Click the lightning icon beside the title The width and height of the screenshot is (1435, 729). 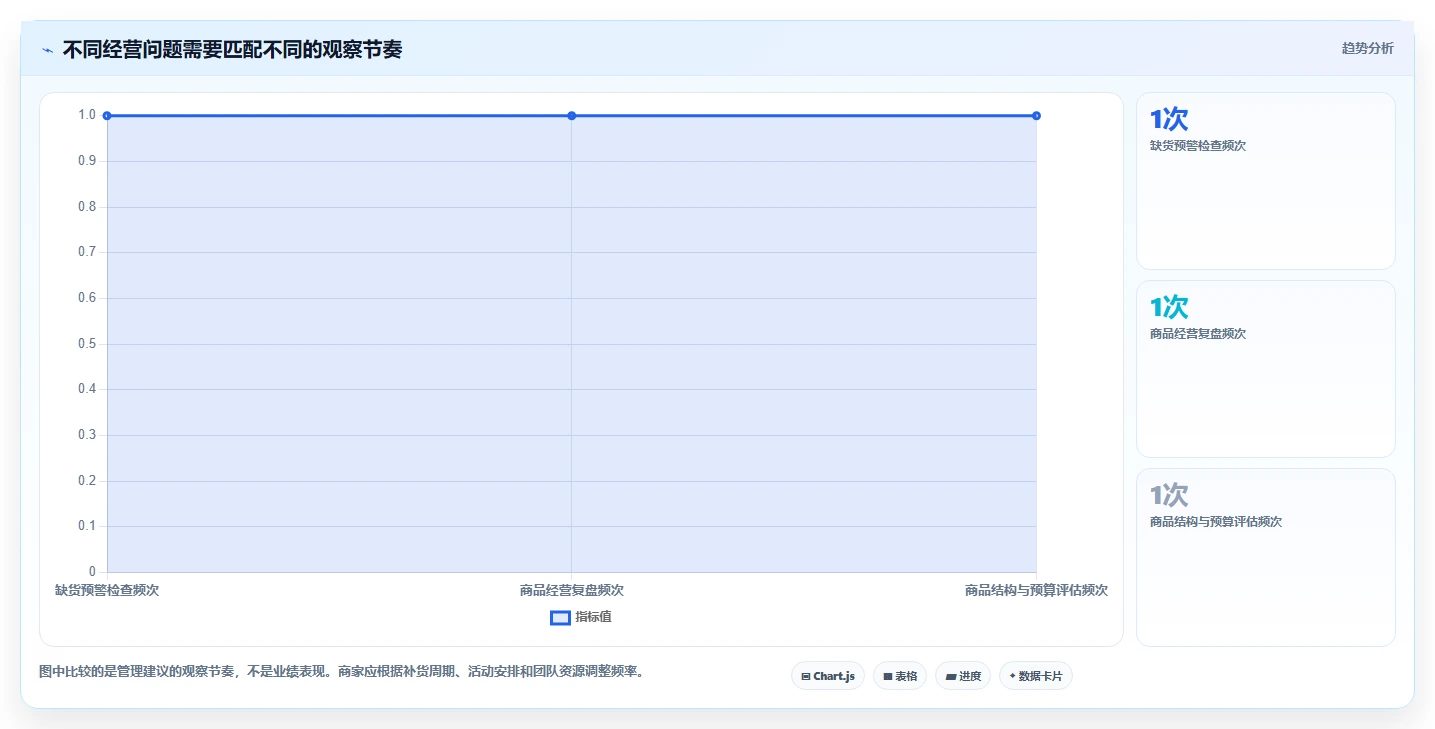pyautogui.click(x=48, y=50)
